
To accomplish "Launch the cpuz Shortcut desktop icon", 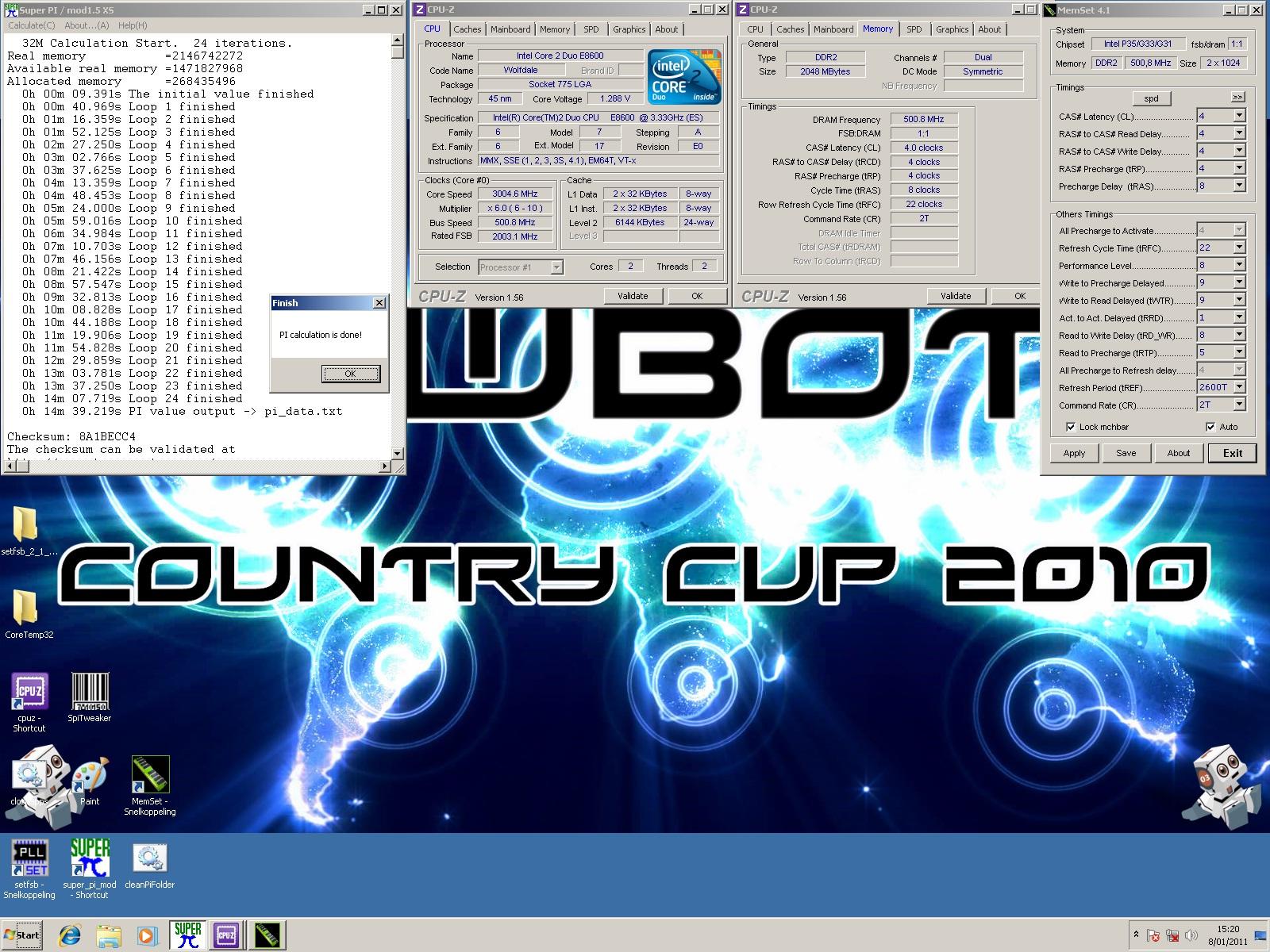I will [x=29, y=691].
